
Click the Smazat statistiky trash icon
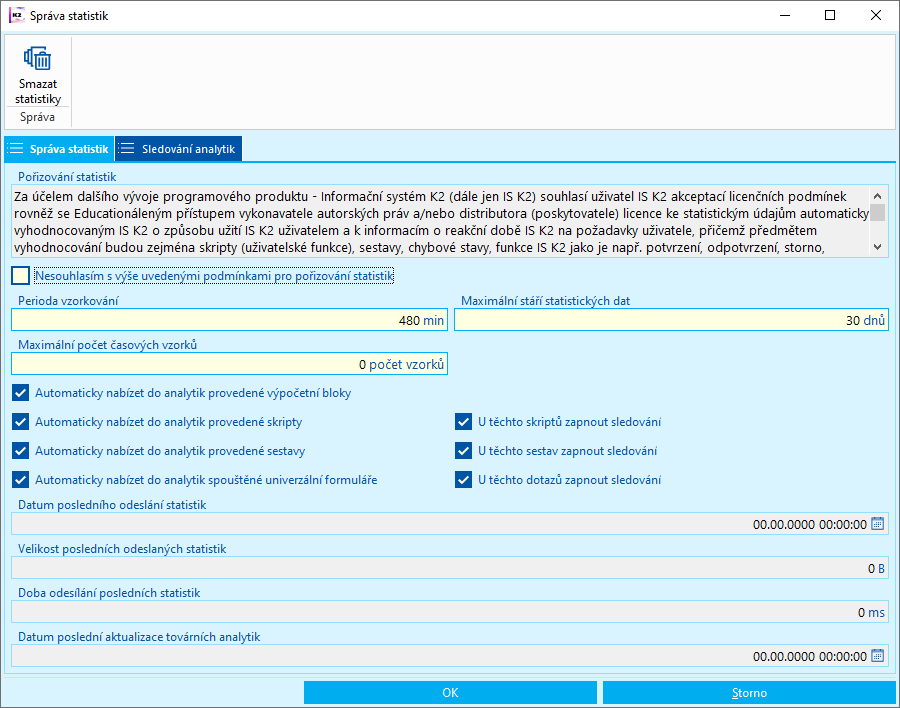(37, 59)
